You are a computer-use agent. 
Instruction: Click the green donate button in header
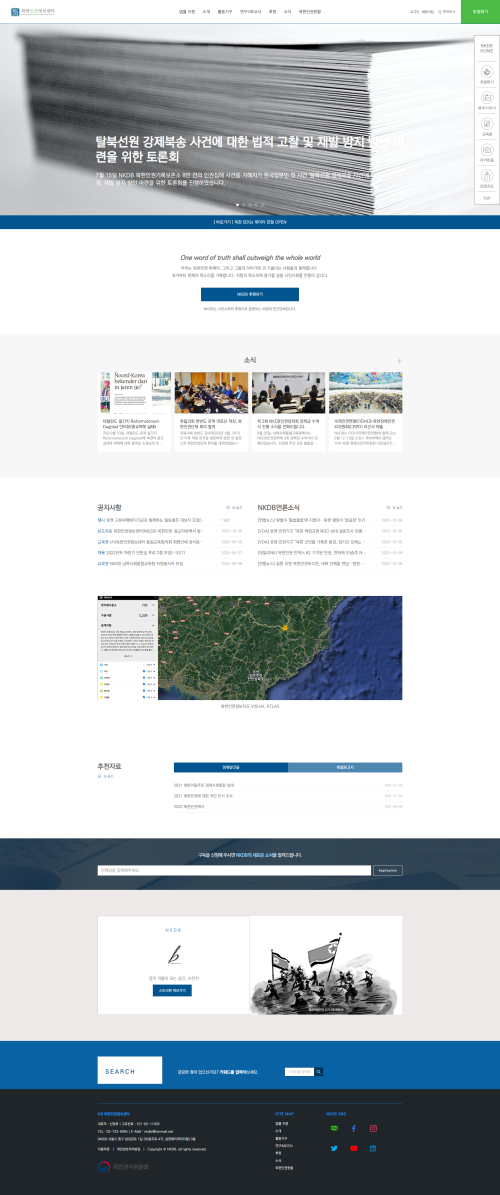pos(480,11)
